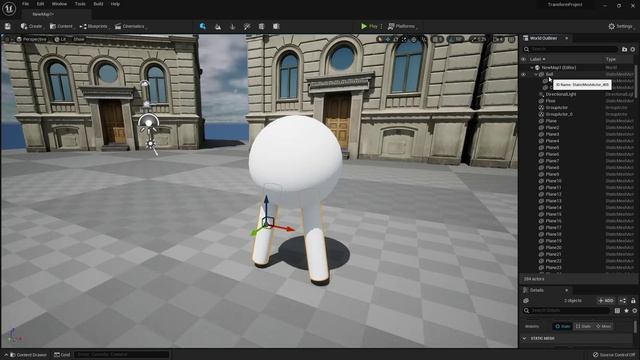Image resolution: width=640 pixels, height=360 pixels.
Task: Open the Window menu
Action: pyautogui.click(x=59, y=4)
